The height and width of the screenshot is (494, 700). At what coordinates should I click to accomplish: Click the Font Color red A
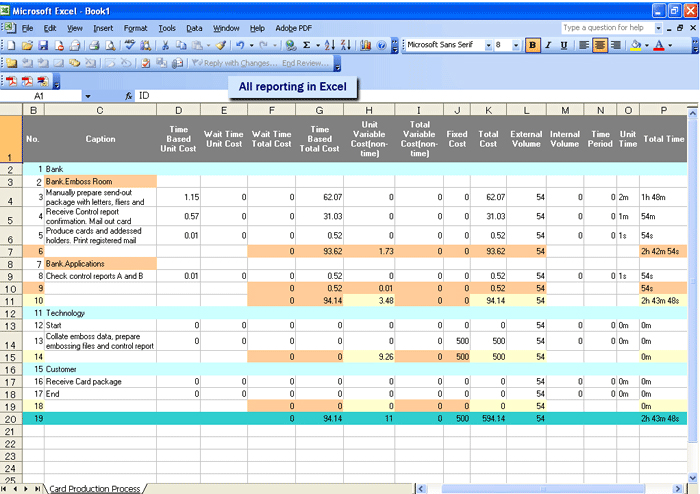tap(659, 45)
